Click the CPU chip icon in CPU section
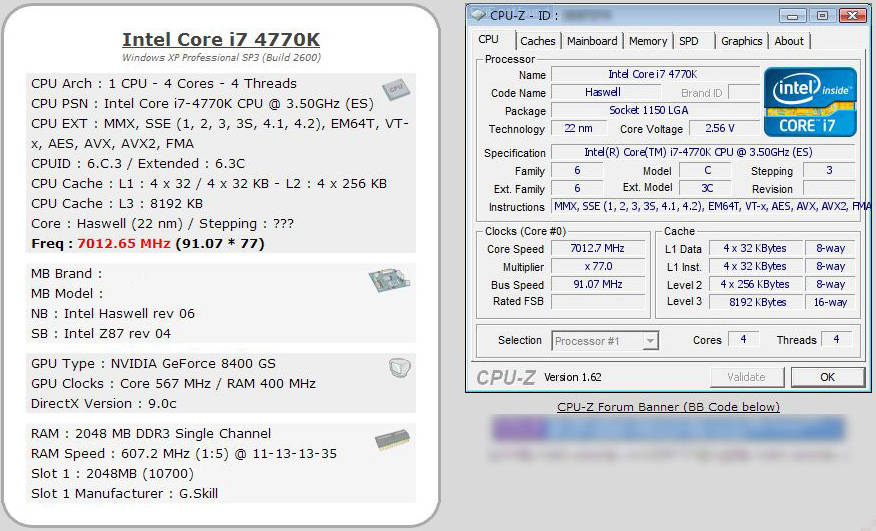876x531 pixels. tap(396, 89)
